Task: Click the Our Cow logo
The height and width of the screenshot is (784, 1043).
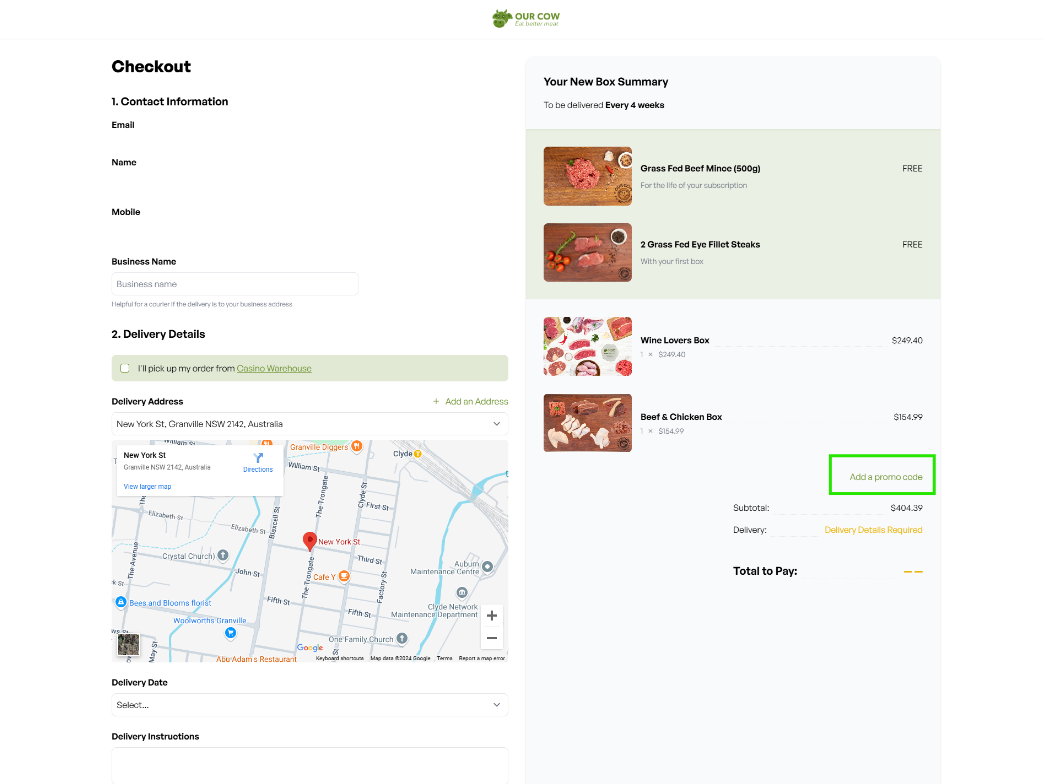Action: point(525,19)
